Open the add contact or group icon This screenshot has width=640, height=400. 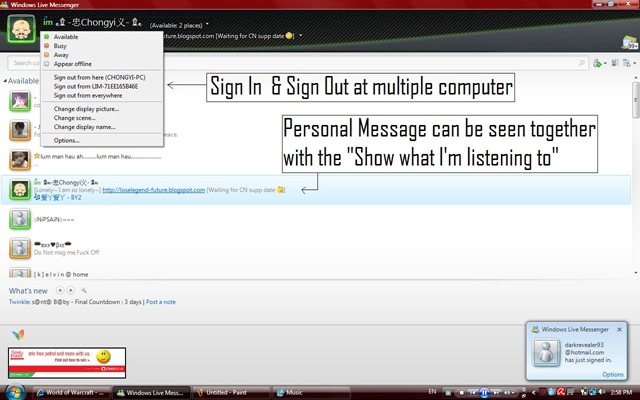tap(599, 63)
